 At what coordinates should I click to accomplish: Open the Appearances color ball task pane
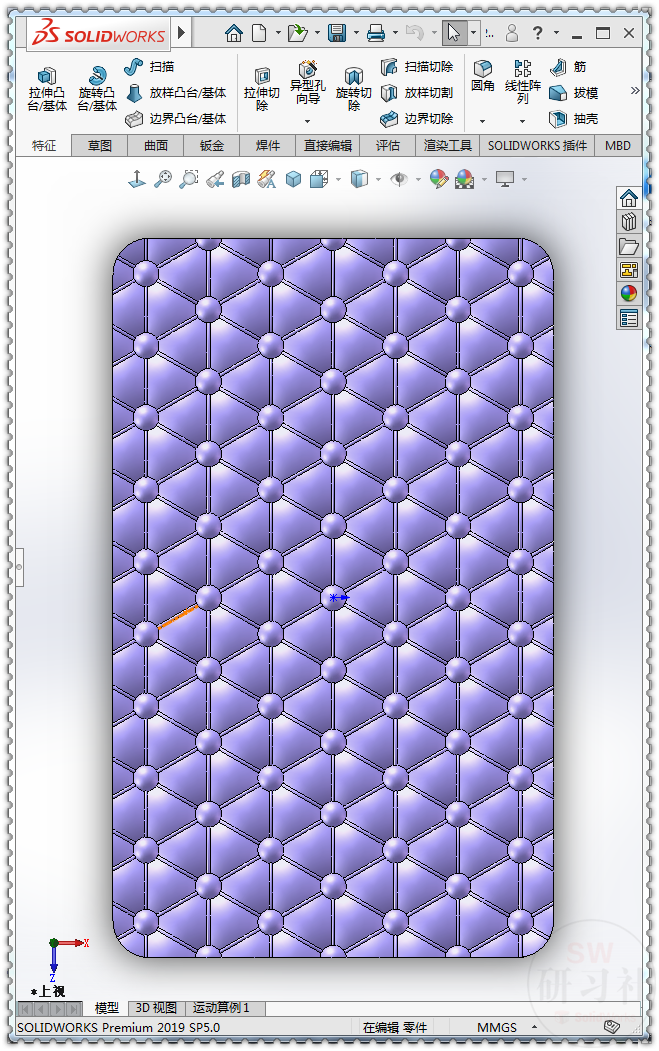629,294
